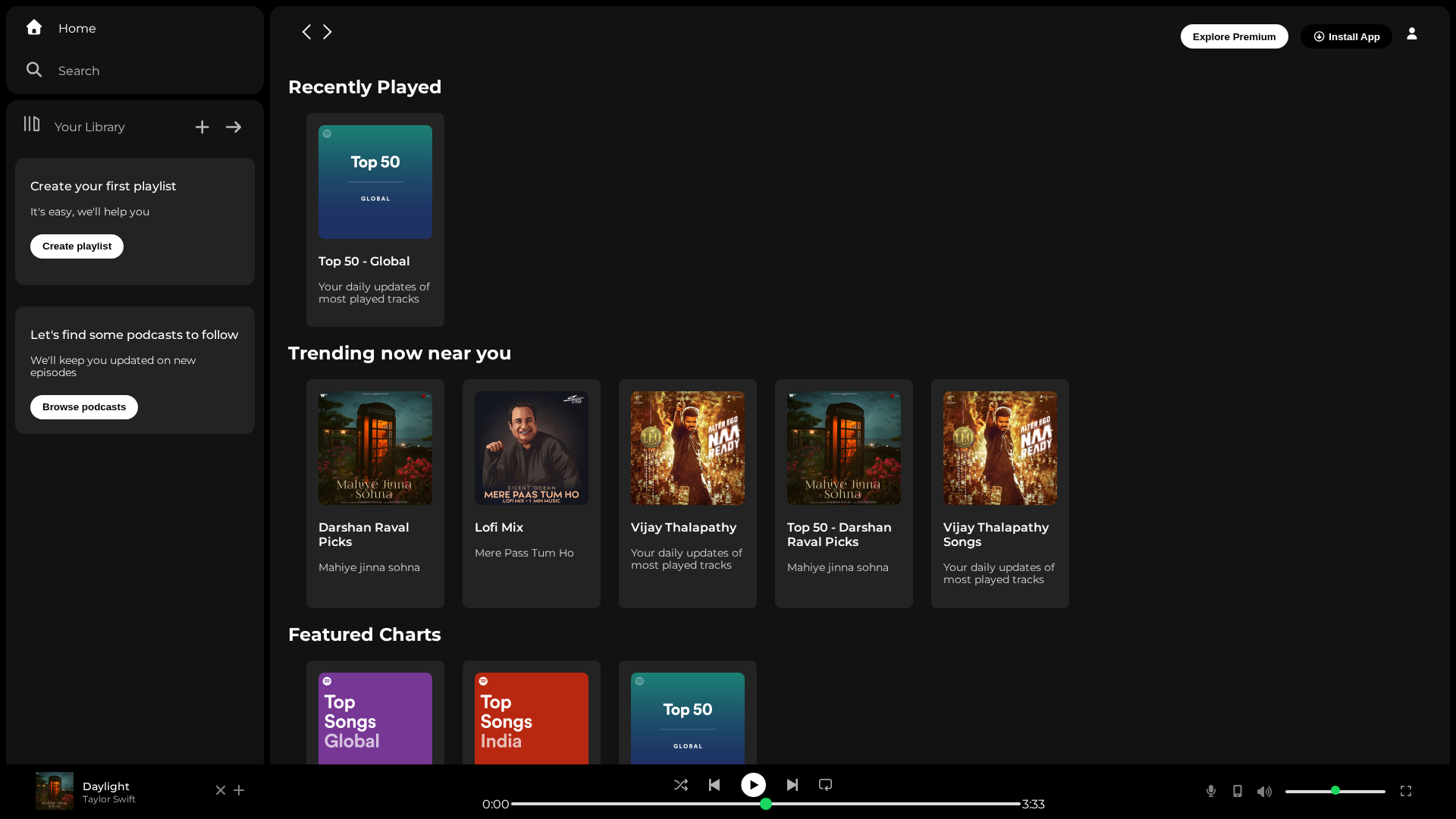Open Top Songs Global chart

pyautogui.click(x=375, y=713)
